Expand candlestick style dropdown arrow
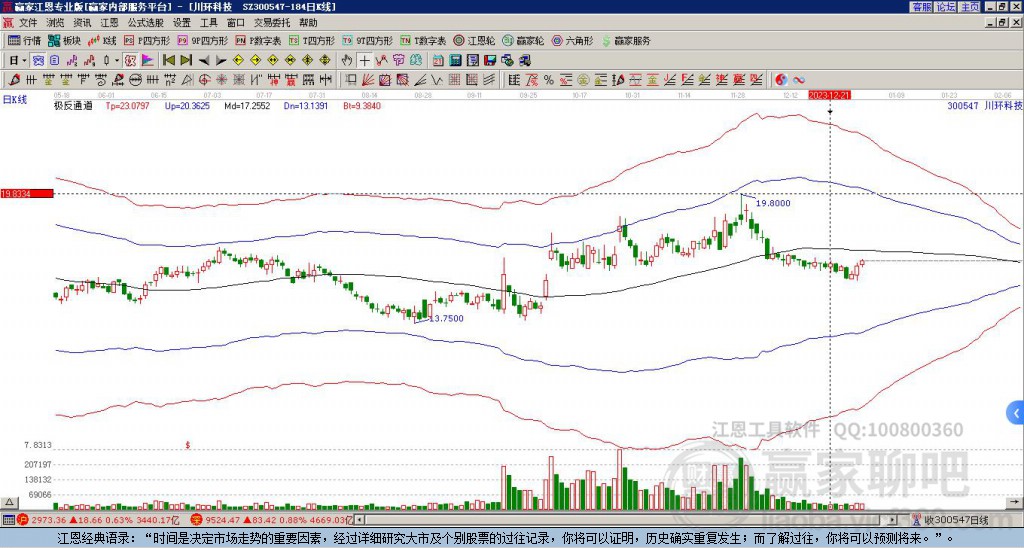This screenshot has height=548, width=1024. pos(117,61)
